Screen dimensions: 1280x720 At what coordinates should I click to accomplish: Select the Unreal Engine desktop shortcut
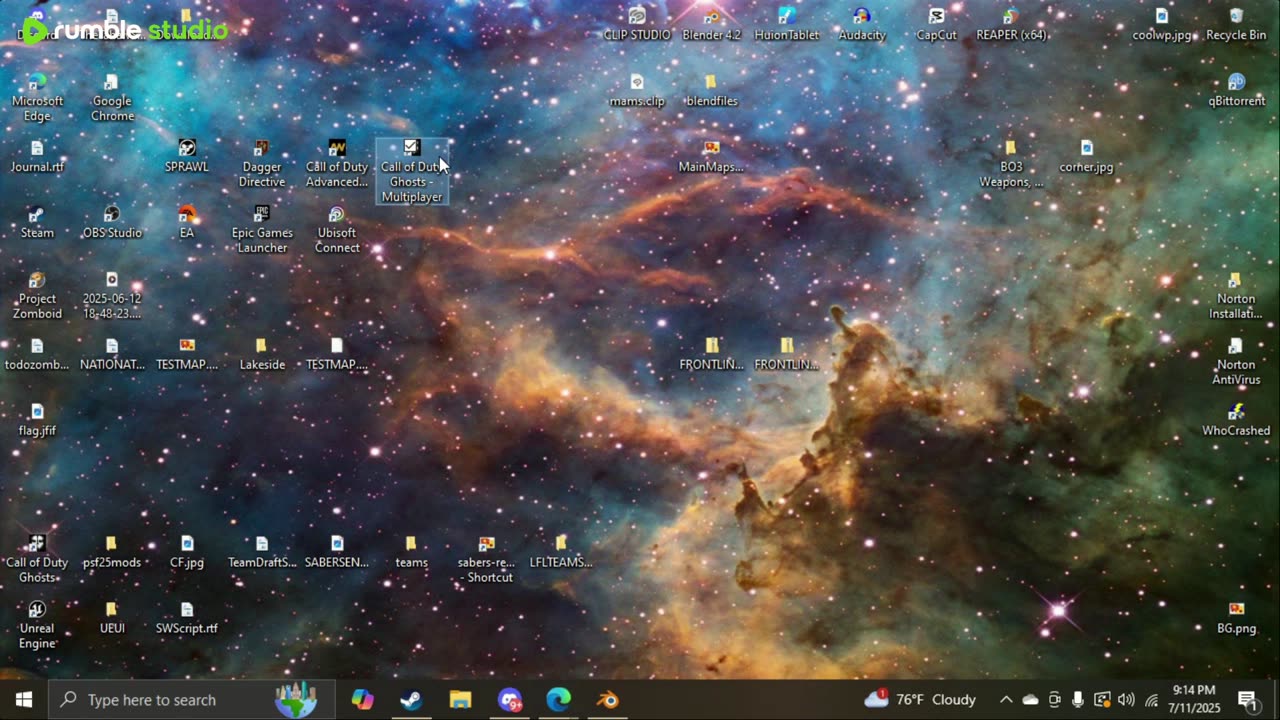point(37,626)
